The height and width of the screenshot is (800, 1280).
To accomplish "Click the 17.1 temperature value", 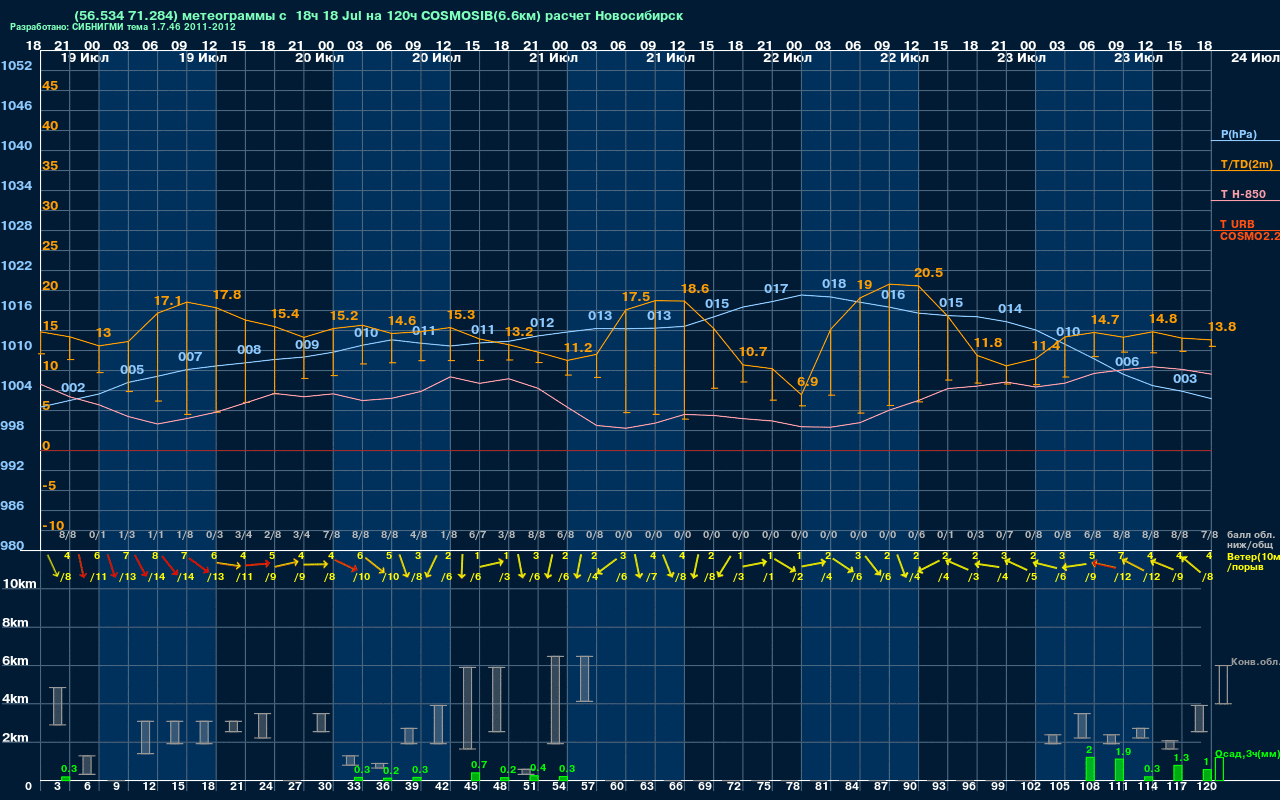I will pos(168,300).
